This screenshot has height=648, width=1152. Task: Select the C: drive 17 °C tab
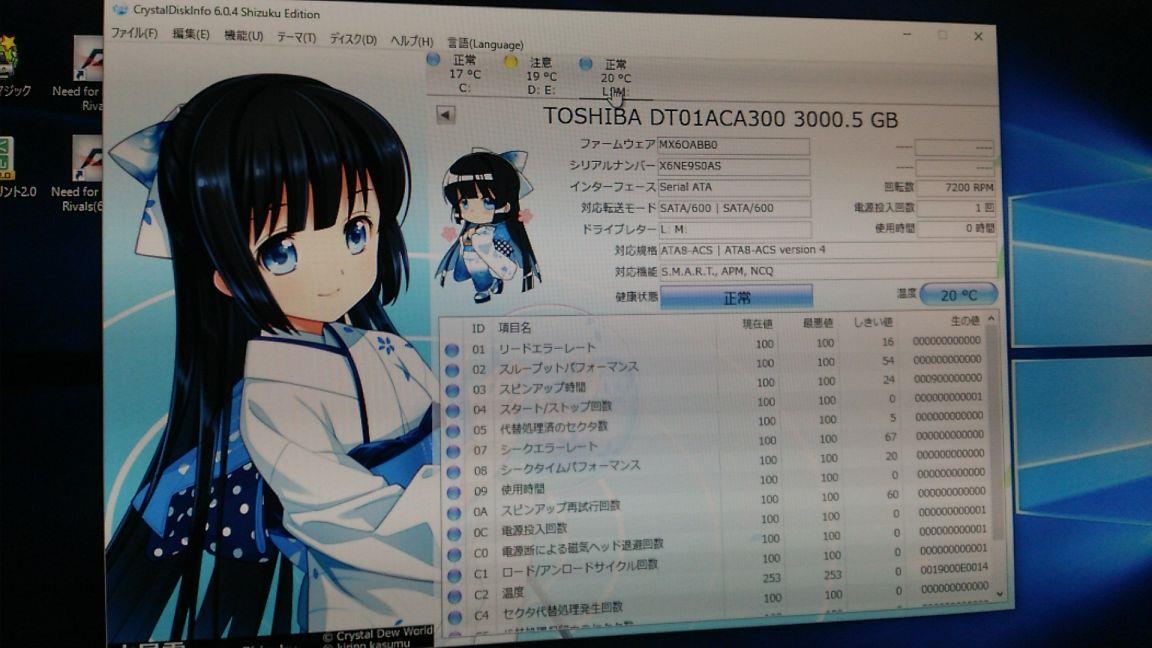click(x=457, y=73)
